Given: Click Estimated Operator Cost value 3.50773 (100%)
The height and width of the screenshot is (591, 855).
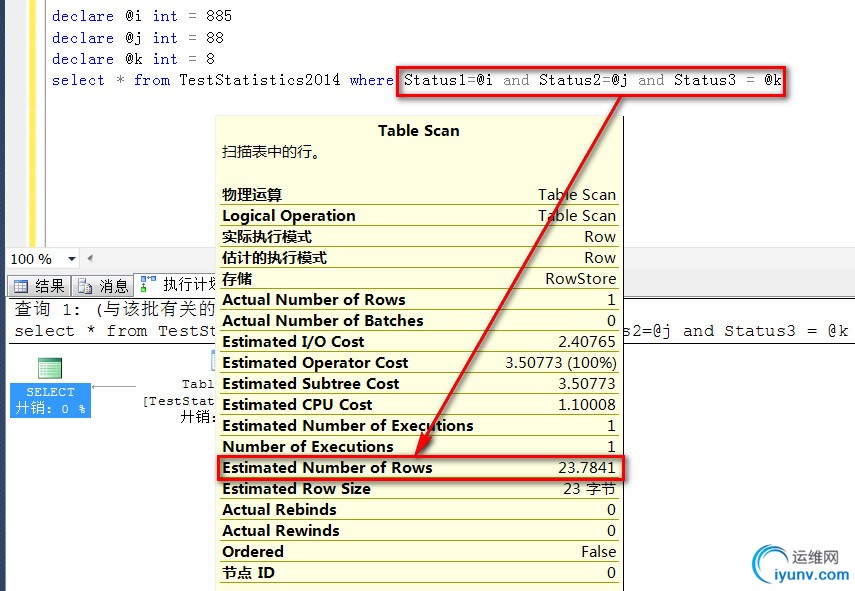Looking at the screenshot, I should coord(561,363).
